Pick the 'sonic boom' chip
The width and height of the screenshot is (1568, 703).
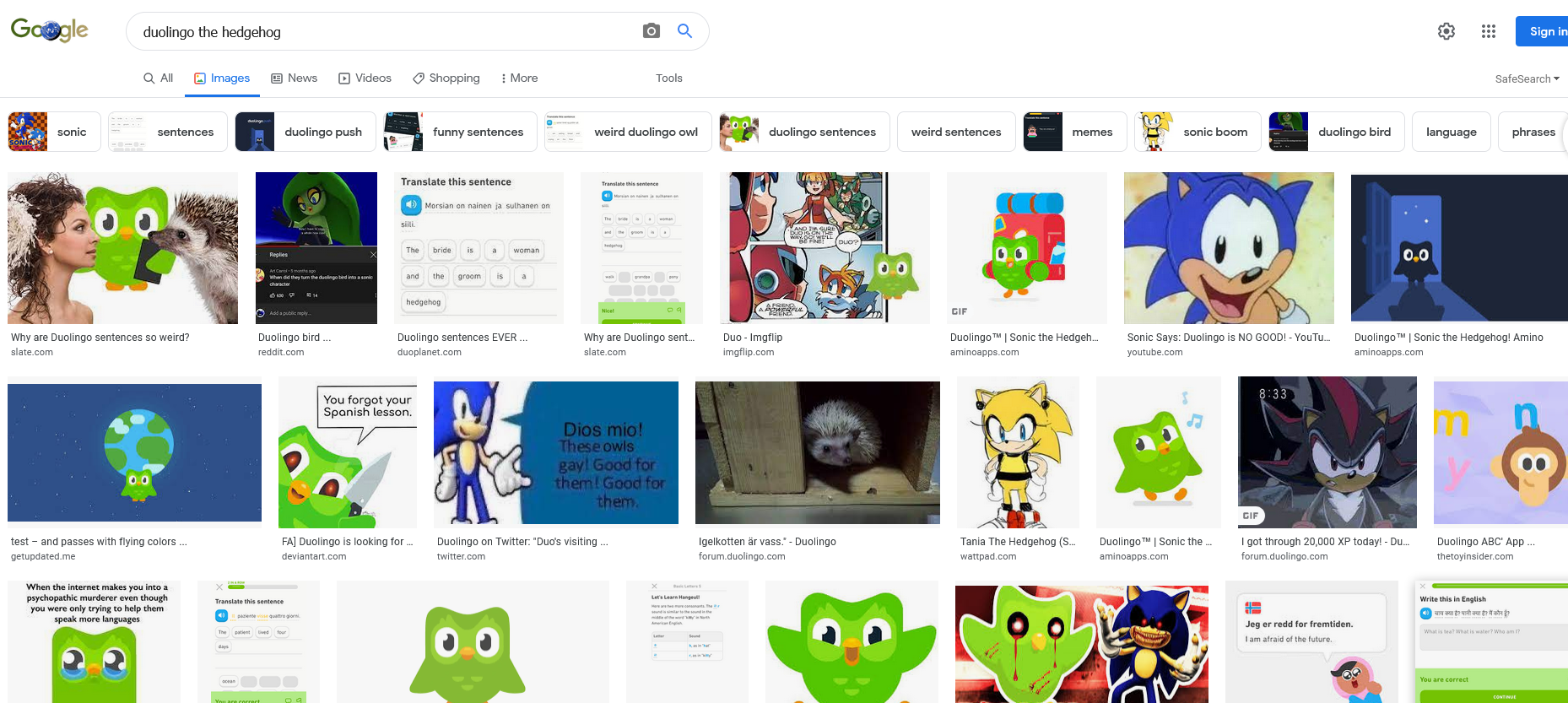click(x=1198, y=132)
